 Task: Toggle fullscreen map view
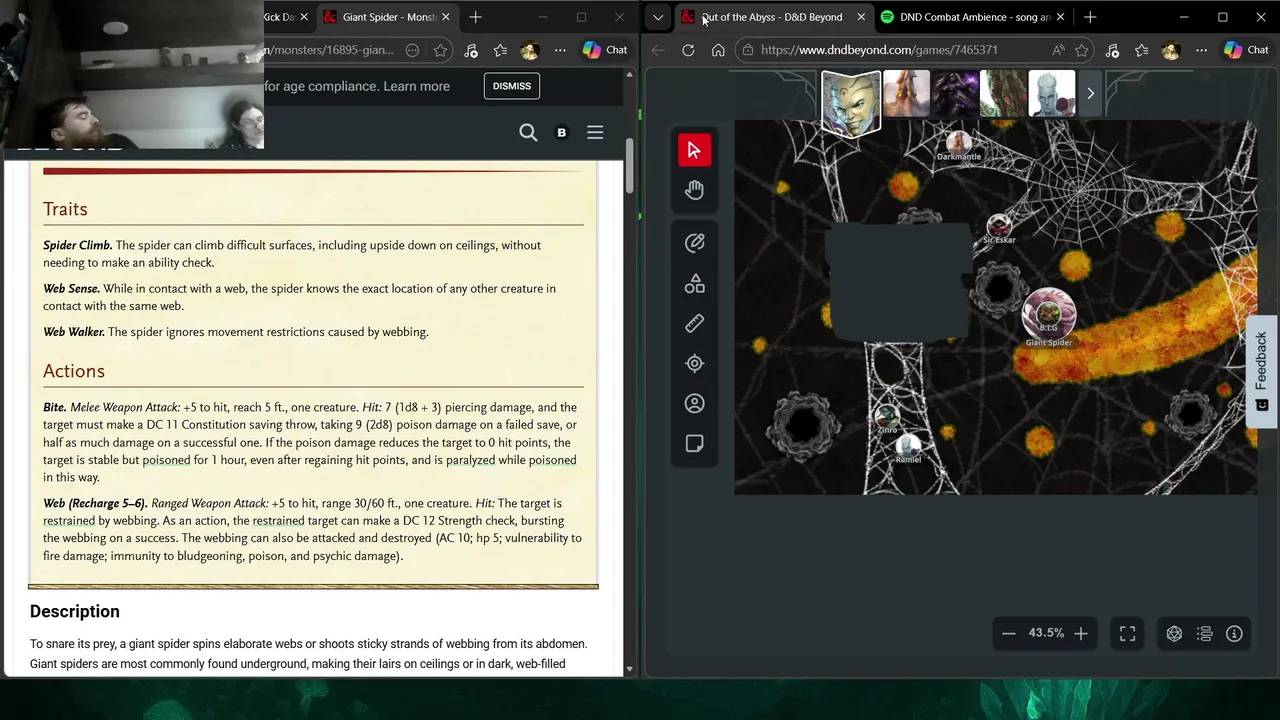[x=1127, y=633]
